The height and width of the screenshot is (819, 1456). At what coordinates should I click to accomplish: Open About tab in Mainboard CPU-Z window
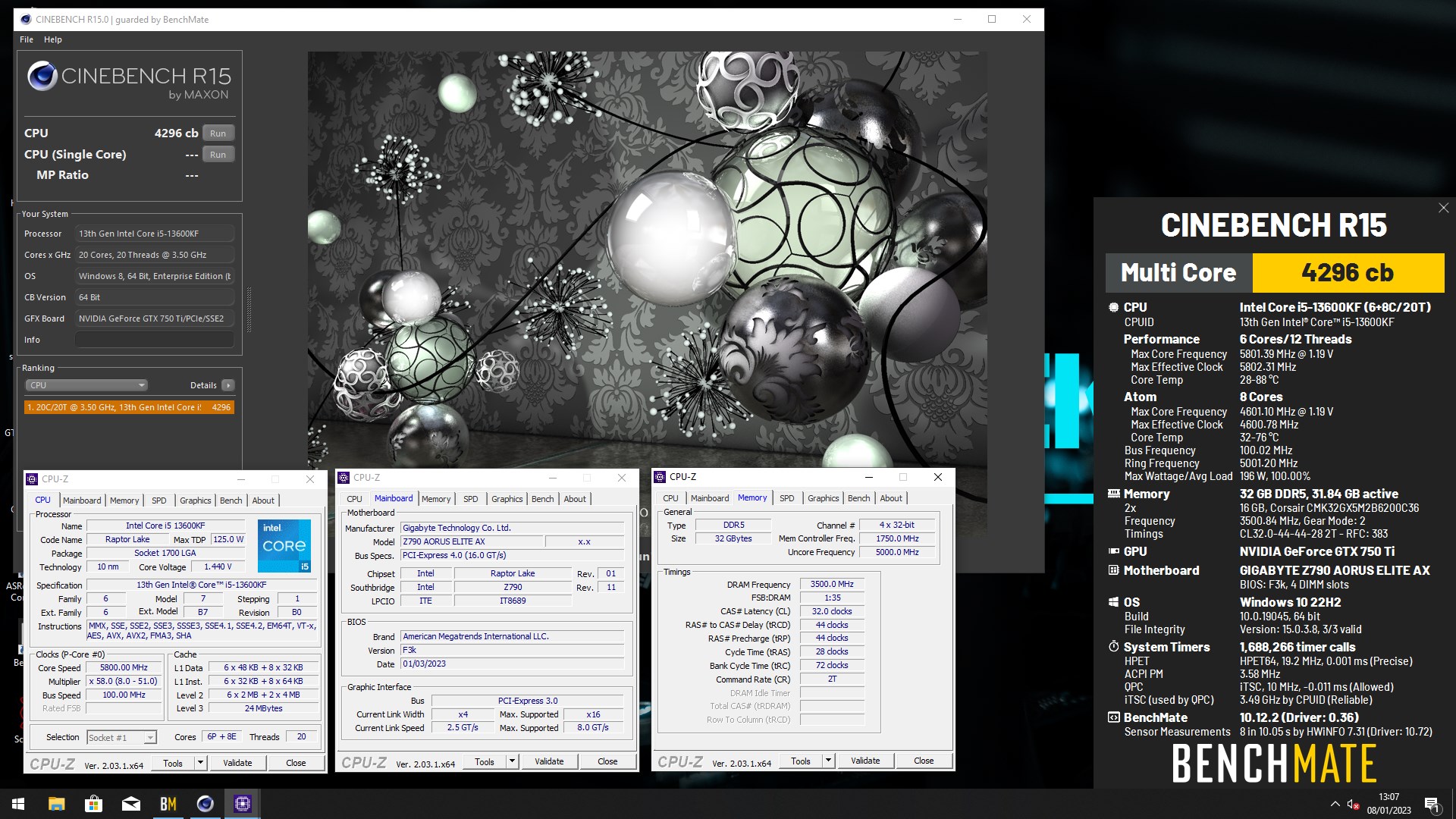click(575, 499)
